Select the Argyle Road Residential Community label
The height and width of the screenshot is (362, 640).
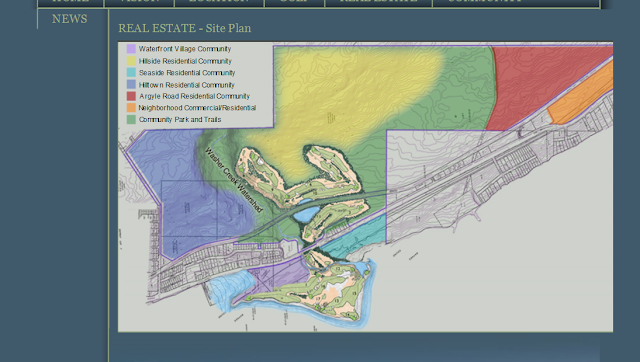coord(194,96)
